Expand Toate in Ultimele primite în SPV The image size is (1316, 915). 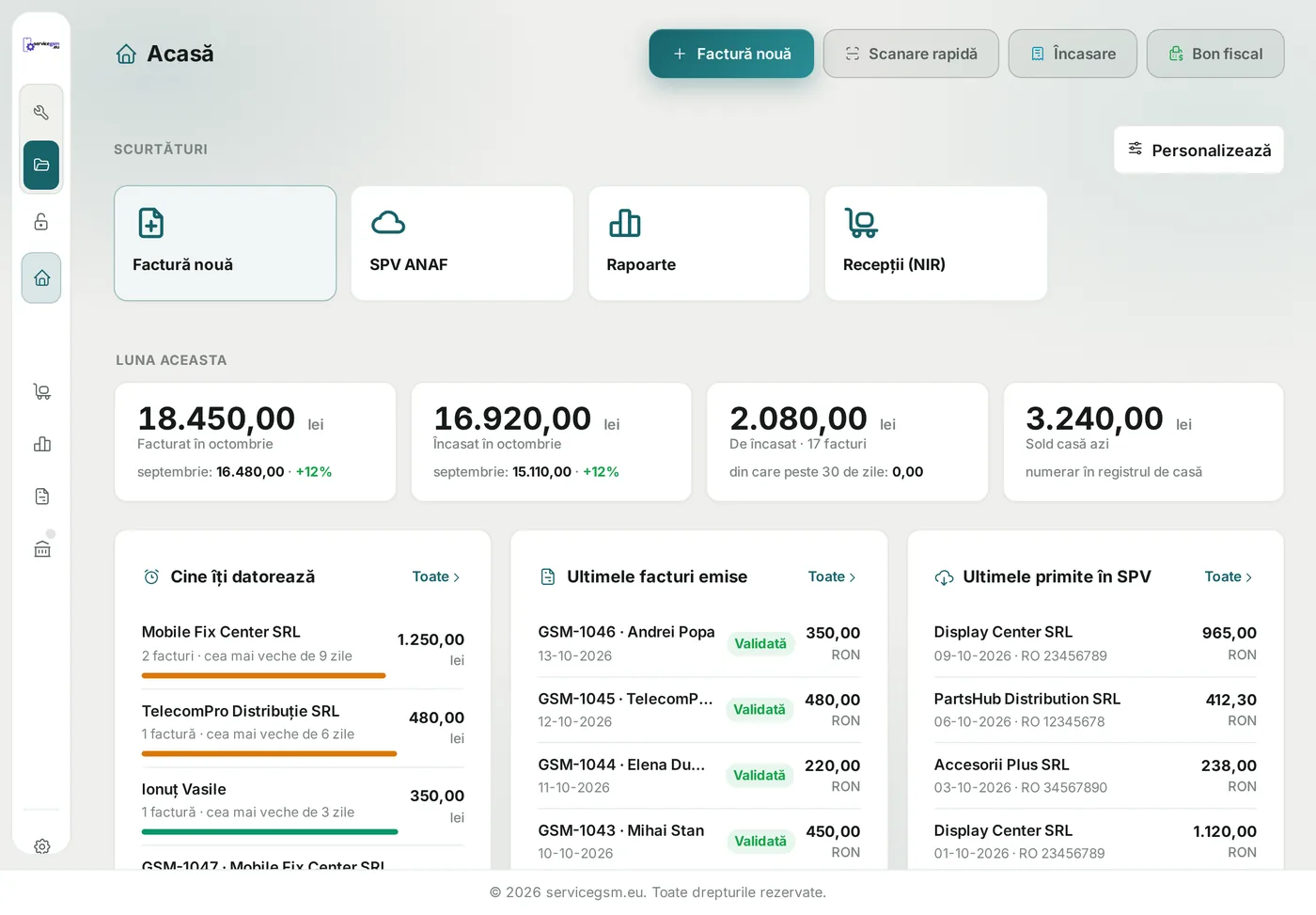tap(1229, 576)
